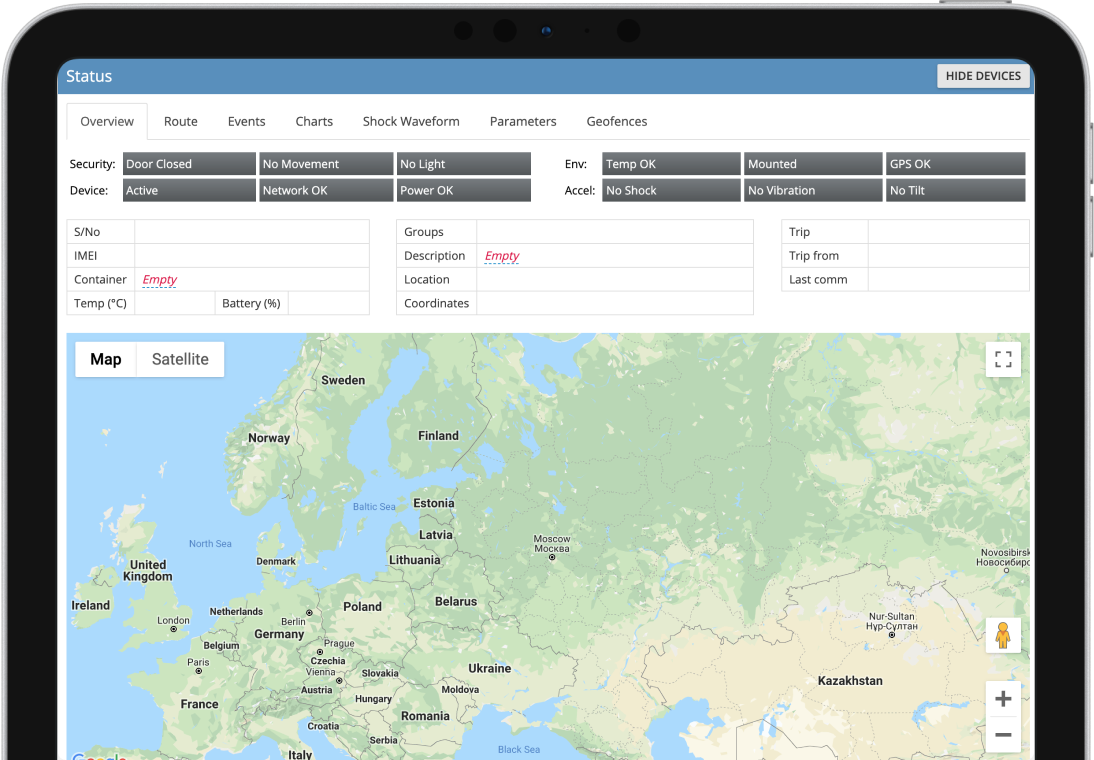Viewport: 1094px width, 760px height.
Task: Click the Active device status
Action: pyautogui.click(x=189, y=191)
